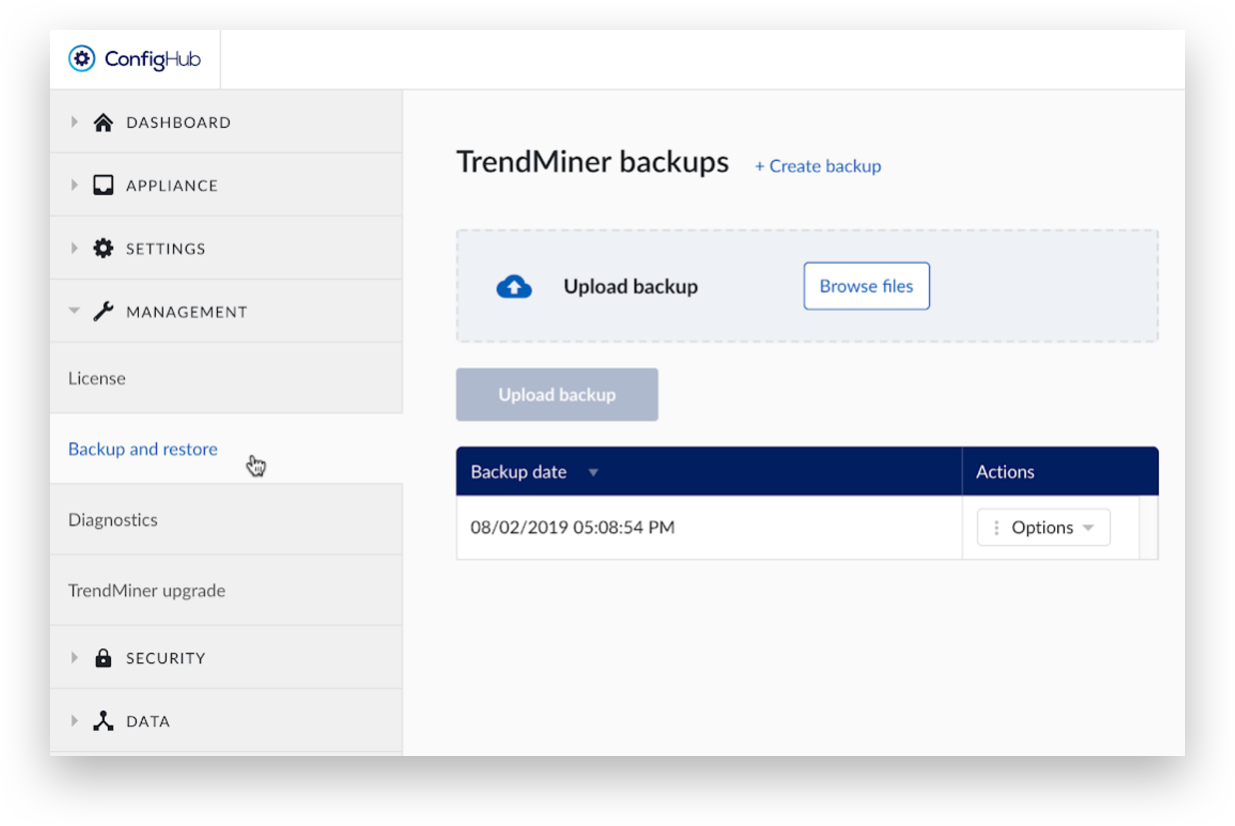Click the SECURITY label
1235x826 pixels.
pyautogui.click(x=166, y=658)
